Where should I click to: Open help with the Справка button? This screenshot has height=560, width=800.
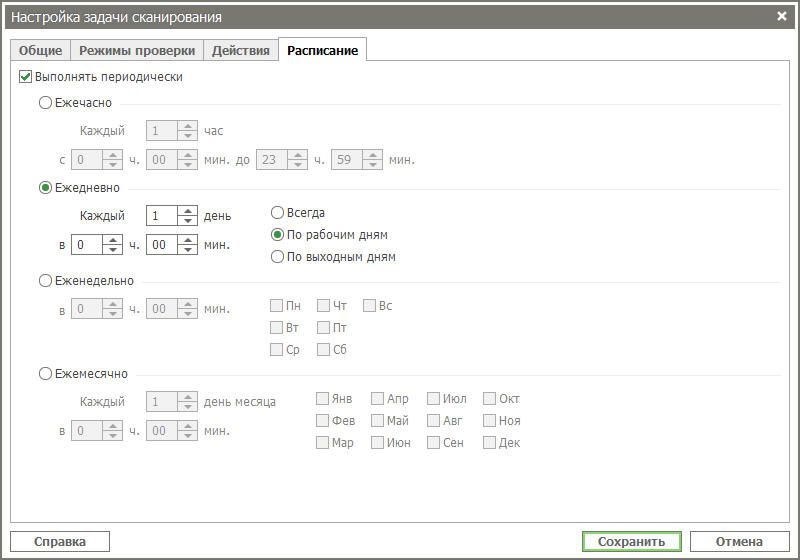tap(60, 542)
